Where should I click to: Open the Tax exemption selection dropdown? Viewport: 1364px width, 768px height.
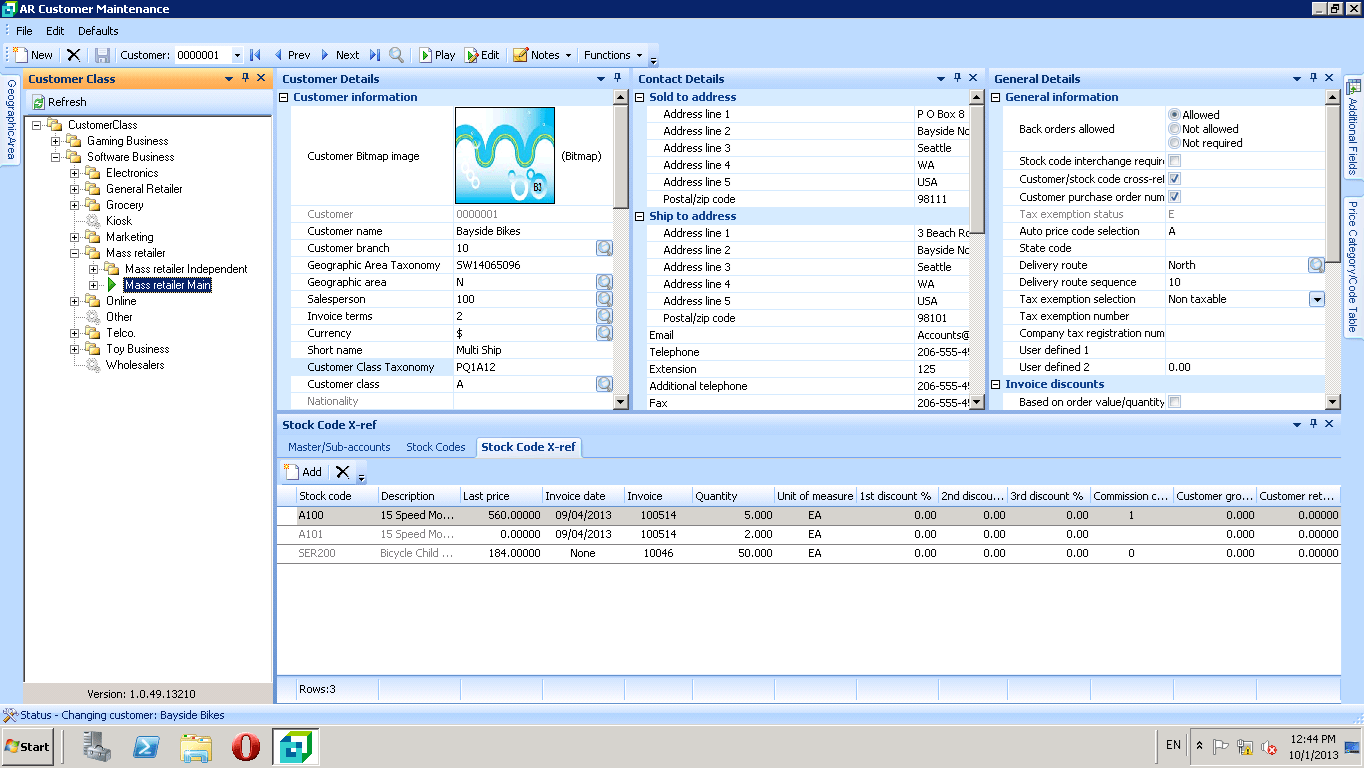1316,299
